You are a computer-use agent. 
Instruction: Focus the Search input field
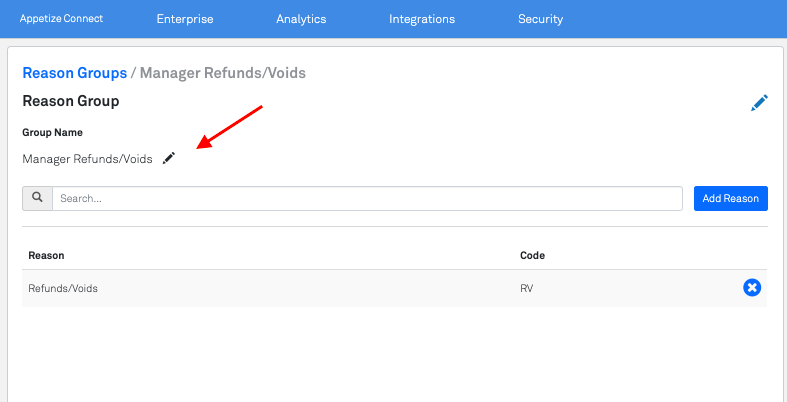click(367, 198)
